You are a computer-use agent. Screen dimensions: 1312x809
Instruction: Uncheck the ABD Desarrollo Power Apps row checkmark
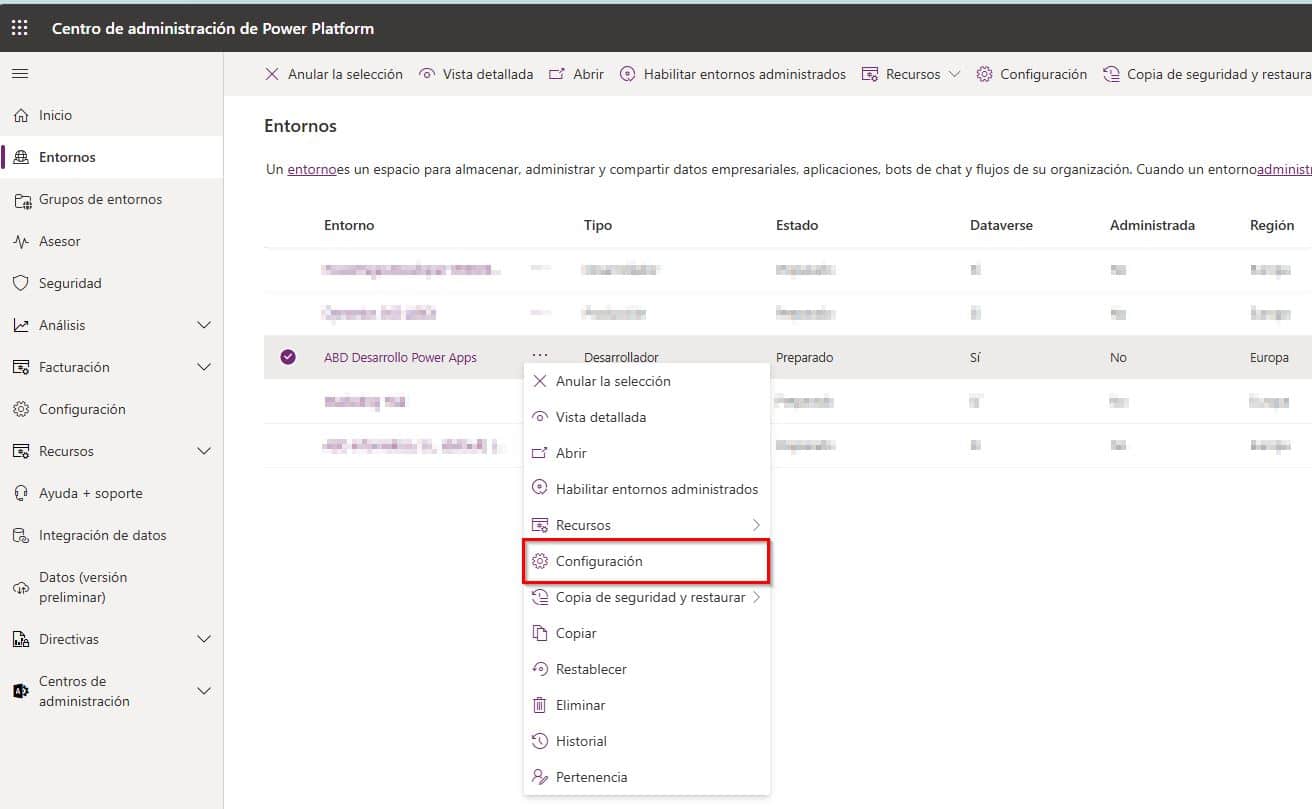point(288,357)
